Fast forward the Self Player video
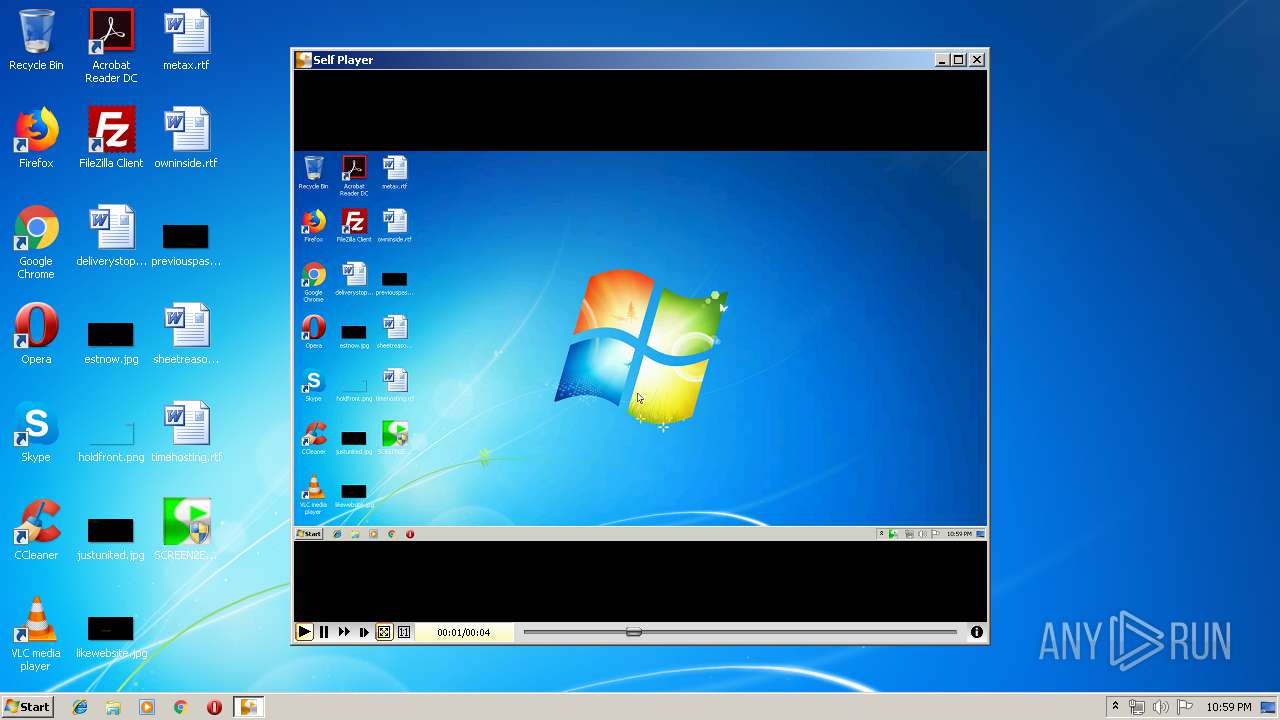The height and width of the screenshot is (720, 1280). [344, 632]
